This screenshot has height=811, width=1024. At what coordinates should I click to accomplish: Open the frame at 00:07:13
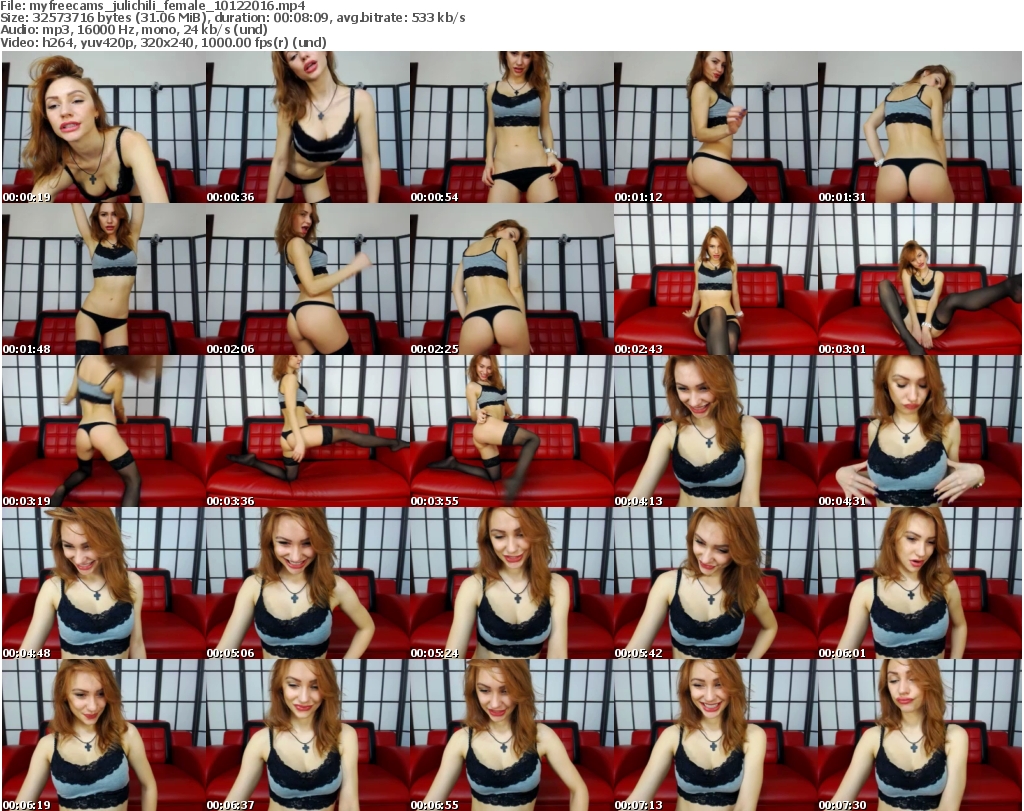(715, 734)
